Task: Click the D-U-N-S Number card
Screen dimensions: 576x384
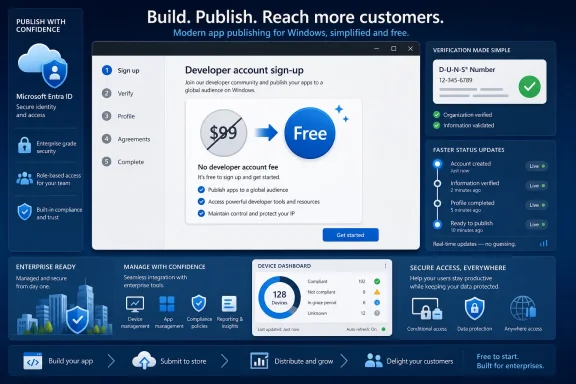Action: 490,82
